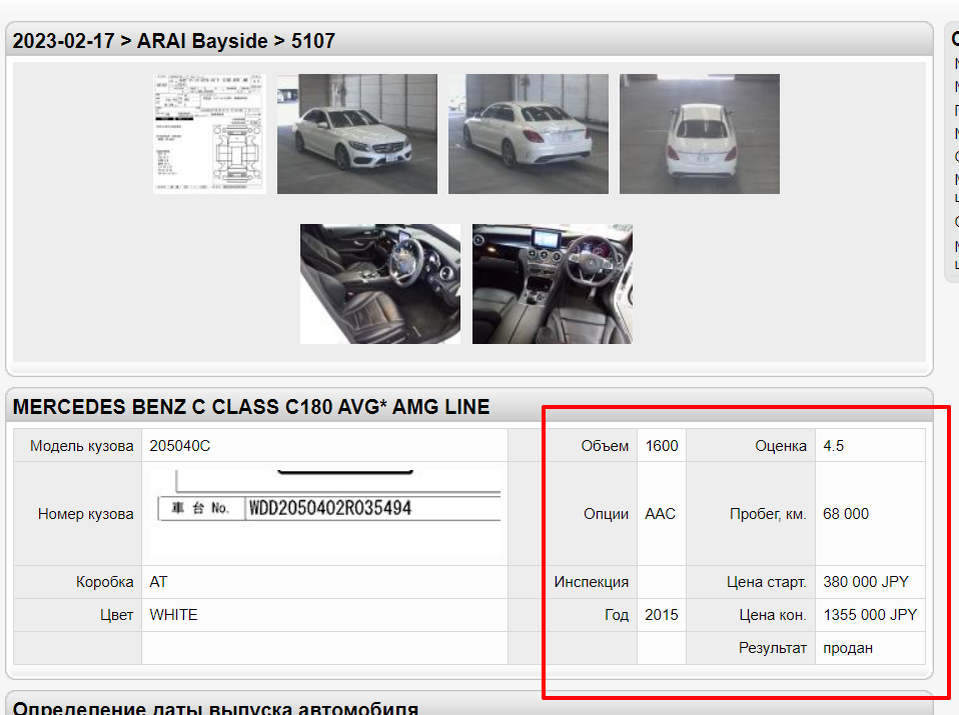Select the color value 'WHITE'

174,615
